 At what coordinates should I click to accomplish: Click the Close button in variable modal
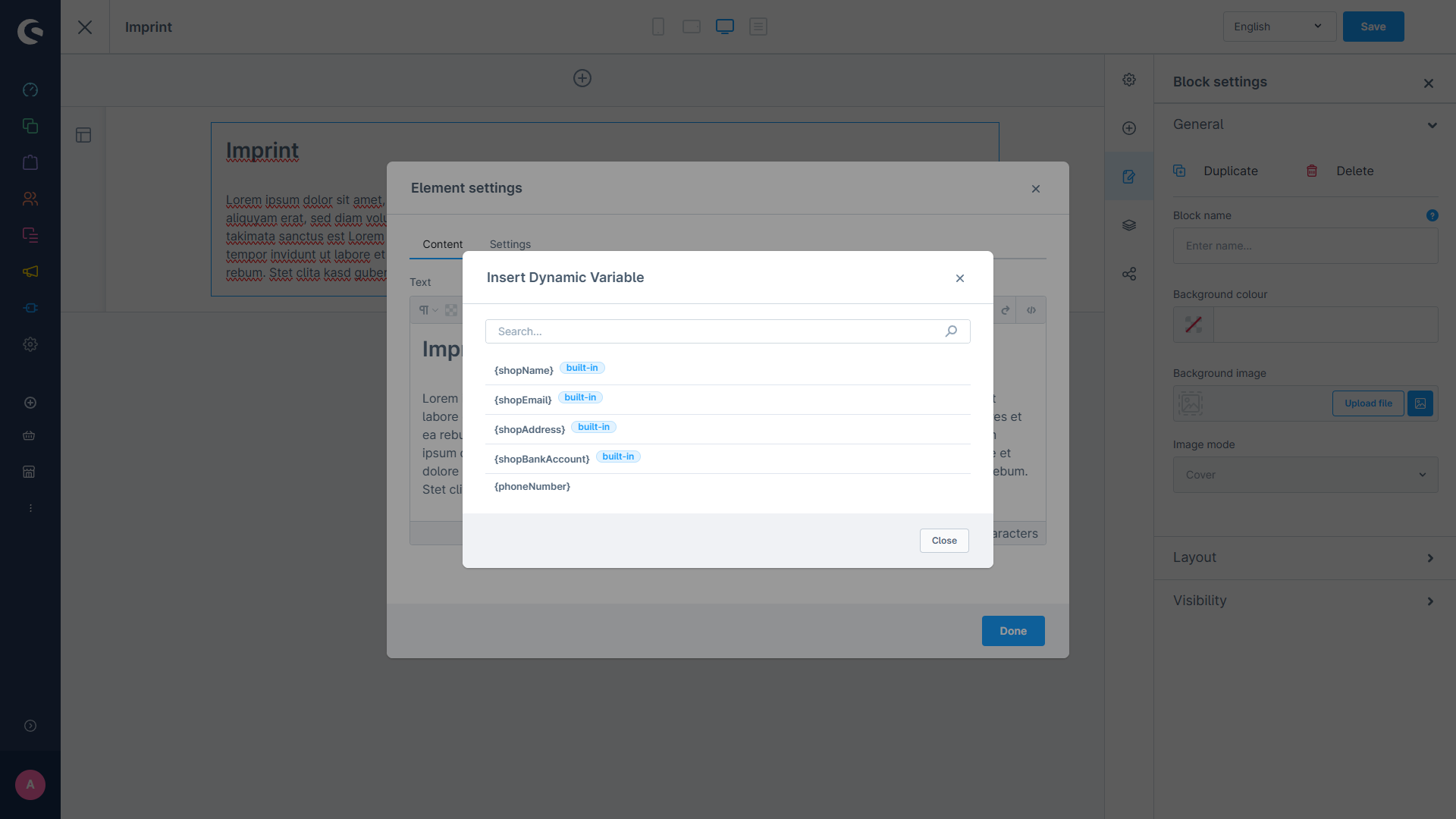coord(944,541)
